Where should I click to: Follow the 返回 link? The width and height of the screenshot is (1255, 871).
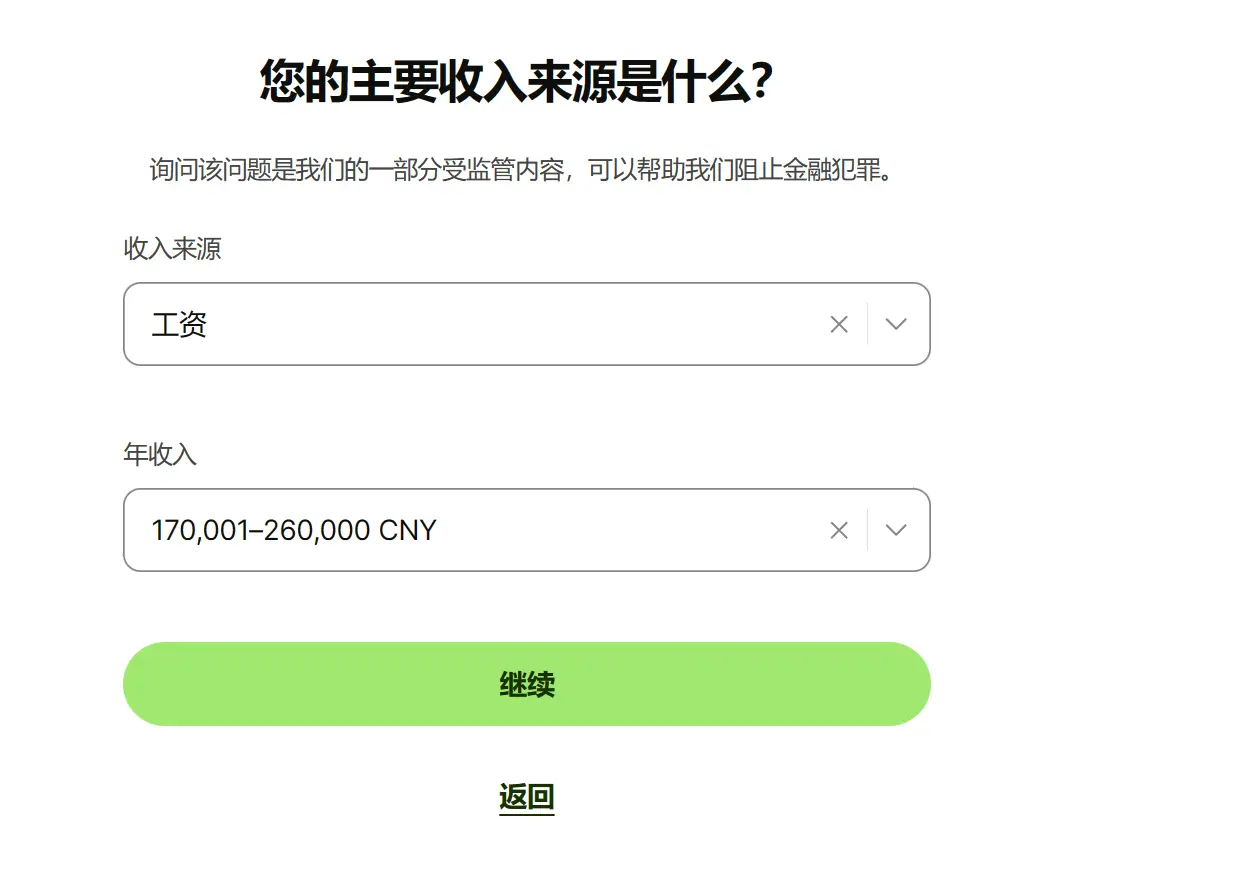[x=526, y=797]
